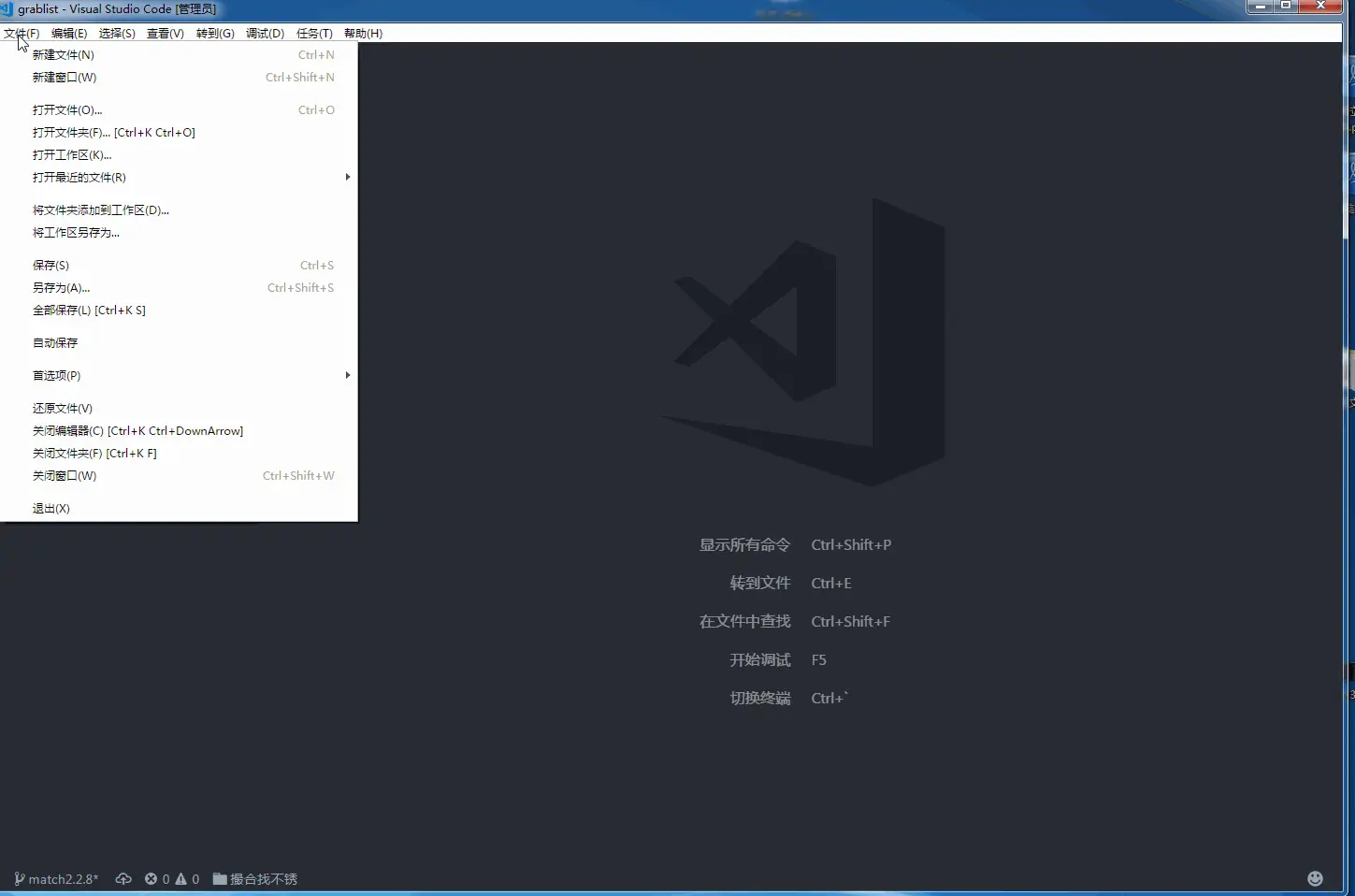Image resolution: width=1355 pixels, height=896 pixels.
Task: Click the git branch match2.2.8* status item
Action: 56,879
